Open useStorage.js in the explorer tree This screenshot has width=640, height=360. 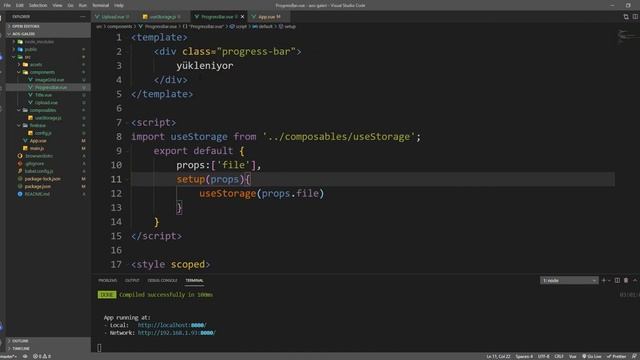click(x=48, y=118)
